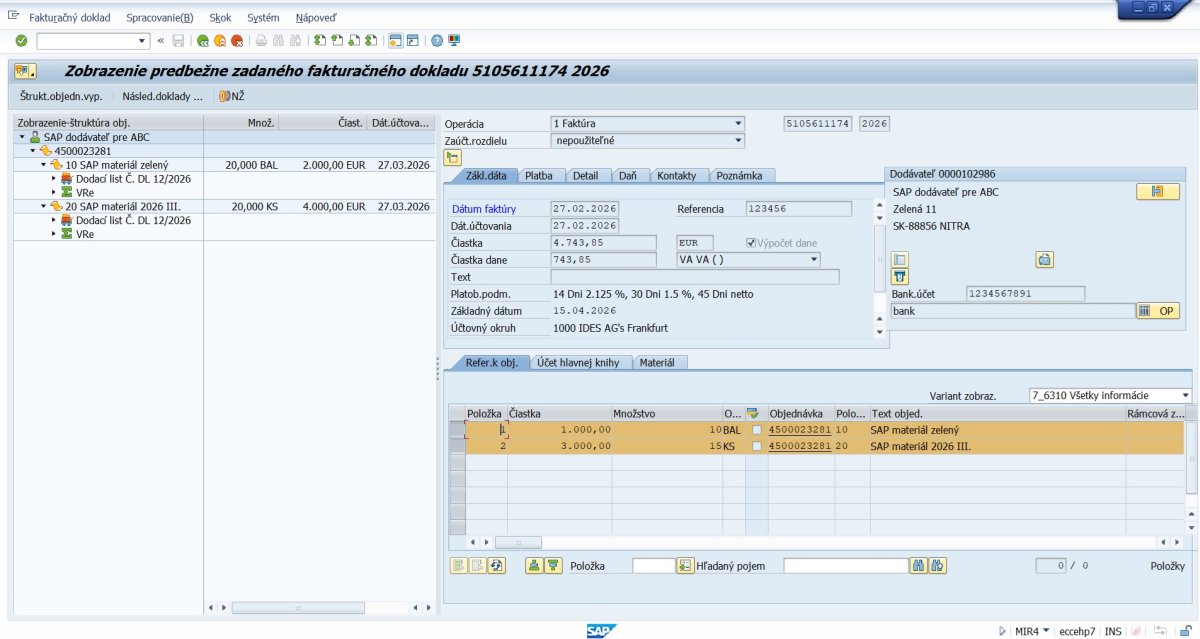The image size is (1200, 639).
Task: Open the help question mark icon
Action: tap(437, 41)
